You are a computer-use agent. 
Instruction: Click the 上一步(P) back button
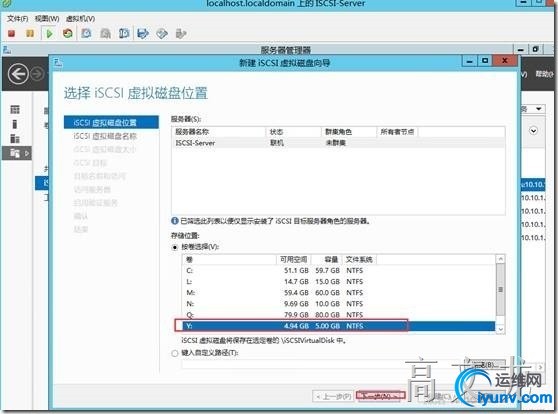[x=333, y=396]
